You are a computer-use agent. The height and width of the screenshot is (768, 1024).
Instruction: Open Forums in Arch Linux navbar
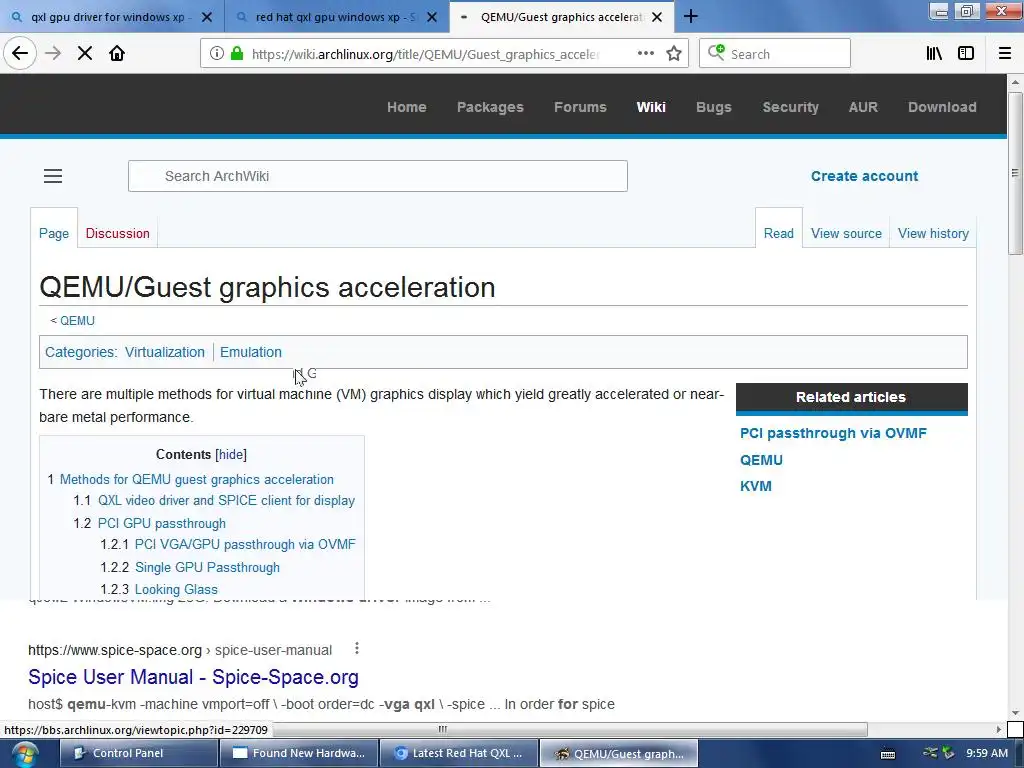pyautogui.click(x=580, y=107)
